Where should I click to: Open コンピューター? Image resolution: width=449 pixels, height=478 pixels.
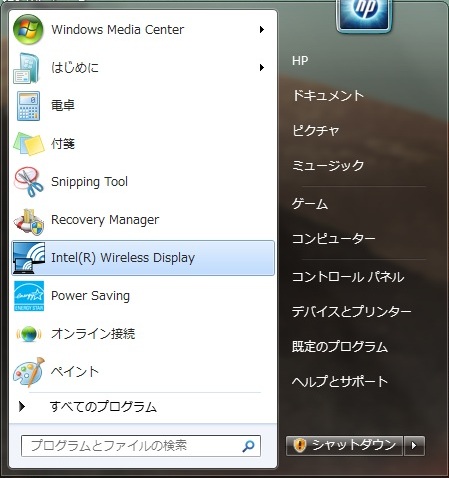pyautogui.click(x=334, y=239)
